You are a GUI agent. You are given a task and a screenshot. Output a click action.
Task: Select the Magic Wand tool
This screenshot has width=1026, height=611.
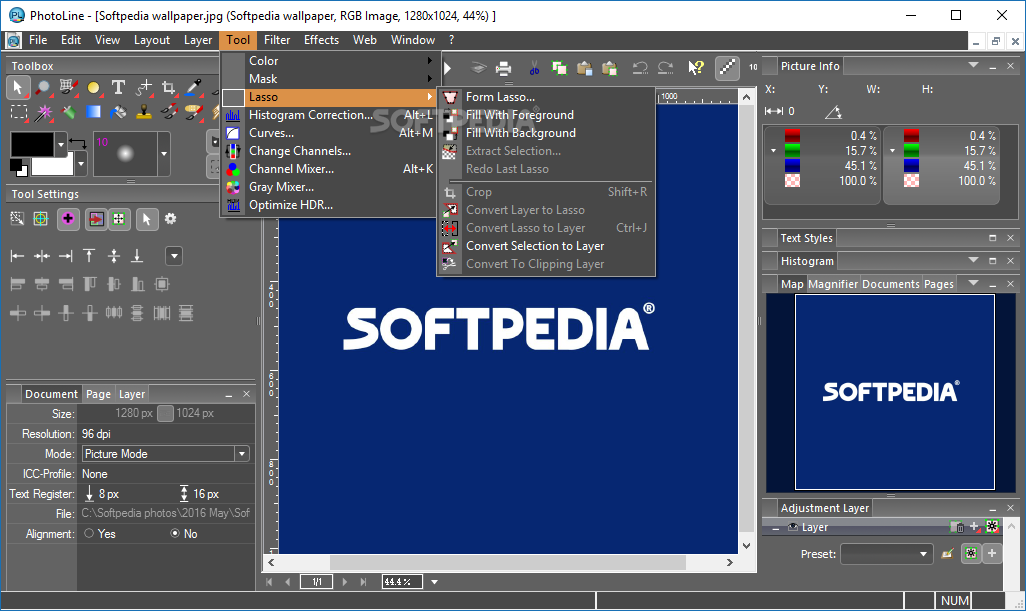(43, 113)
